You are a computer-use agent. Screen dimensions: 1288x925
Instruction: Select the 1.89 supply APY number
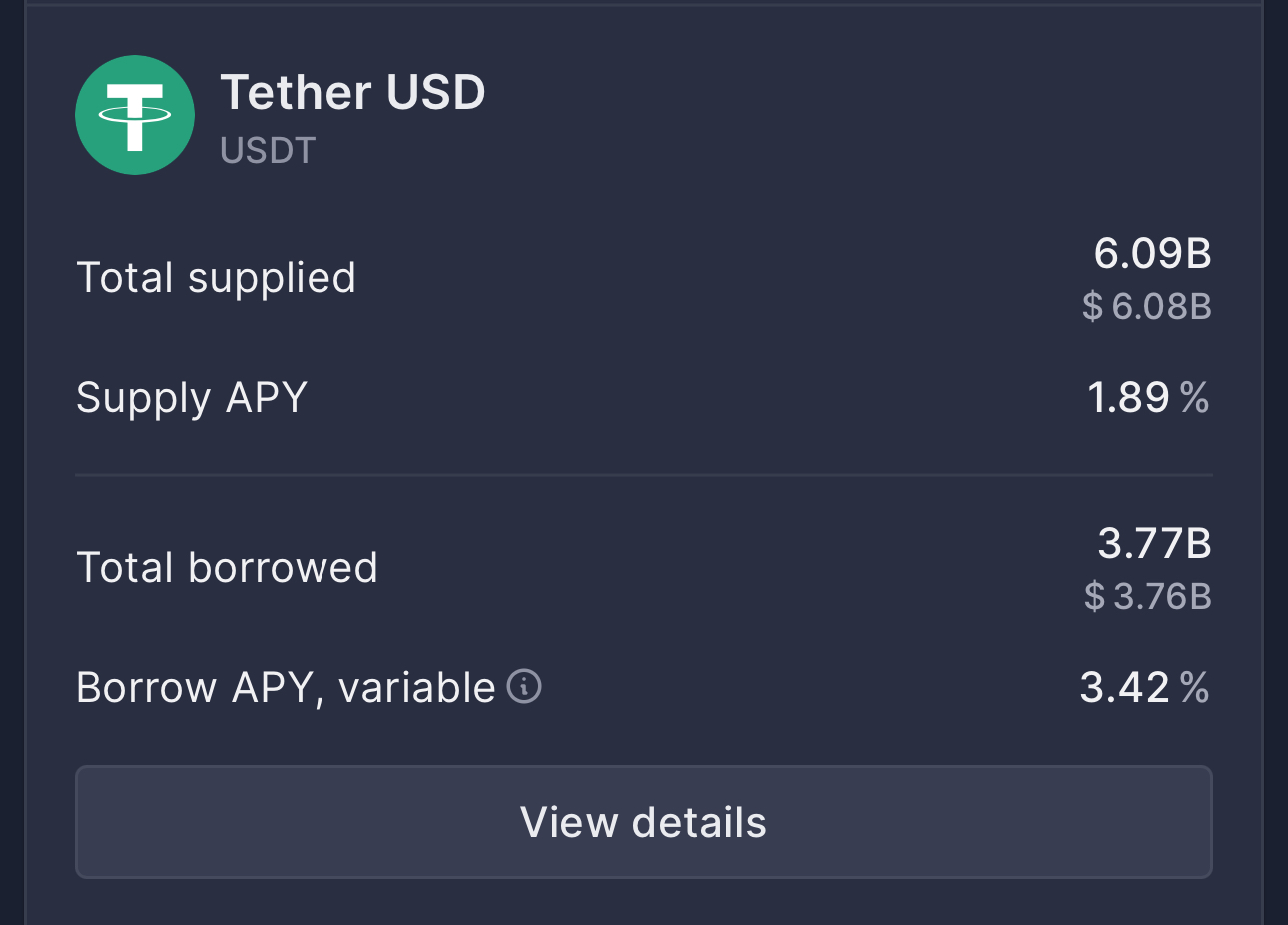tap(1128, 398)
